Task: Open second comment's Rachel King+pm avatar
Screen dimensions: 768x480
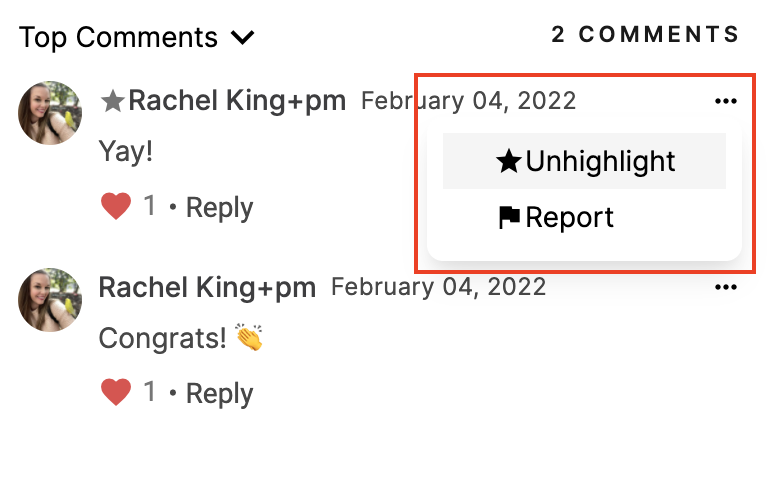Action: [50, 300]
